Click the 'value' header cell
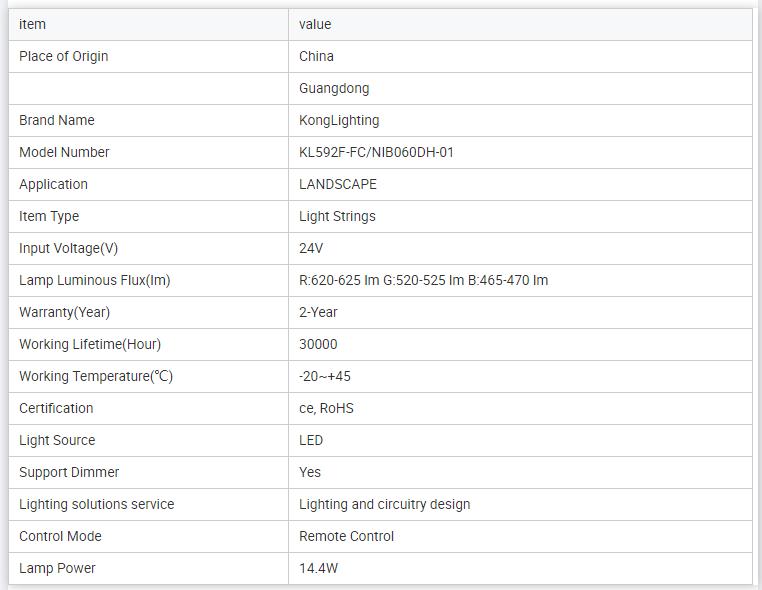 point(315,24)
